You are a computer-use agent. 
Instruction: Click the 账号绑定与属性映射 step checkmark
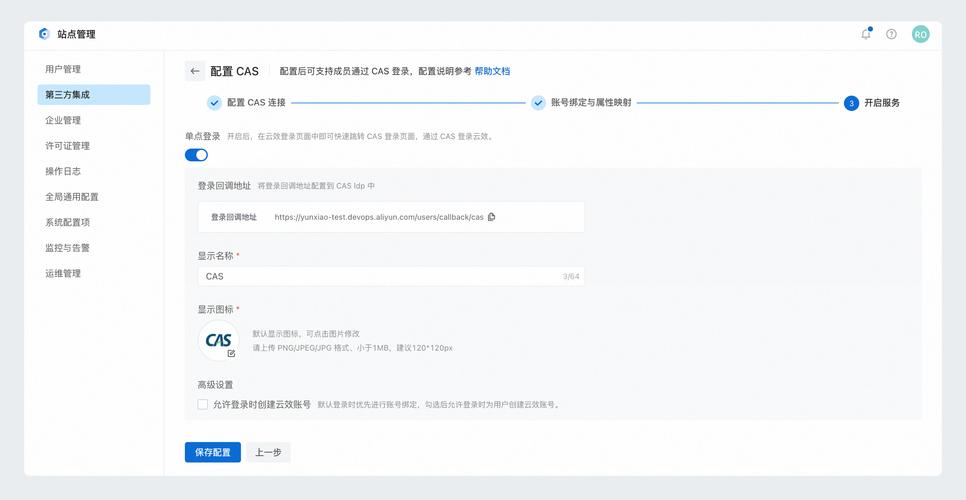(x=538, y=103)
